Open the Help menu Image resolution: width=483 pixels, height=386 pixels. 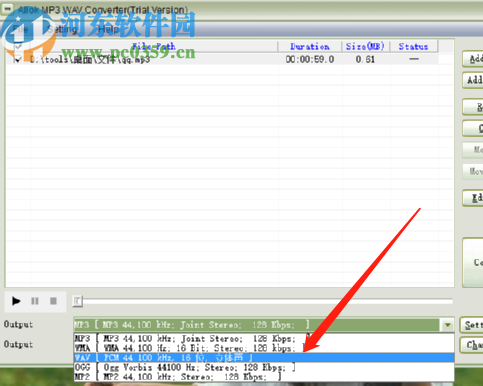(108, 30)
